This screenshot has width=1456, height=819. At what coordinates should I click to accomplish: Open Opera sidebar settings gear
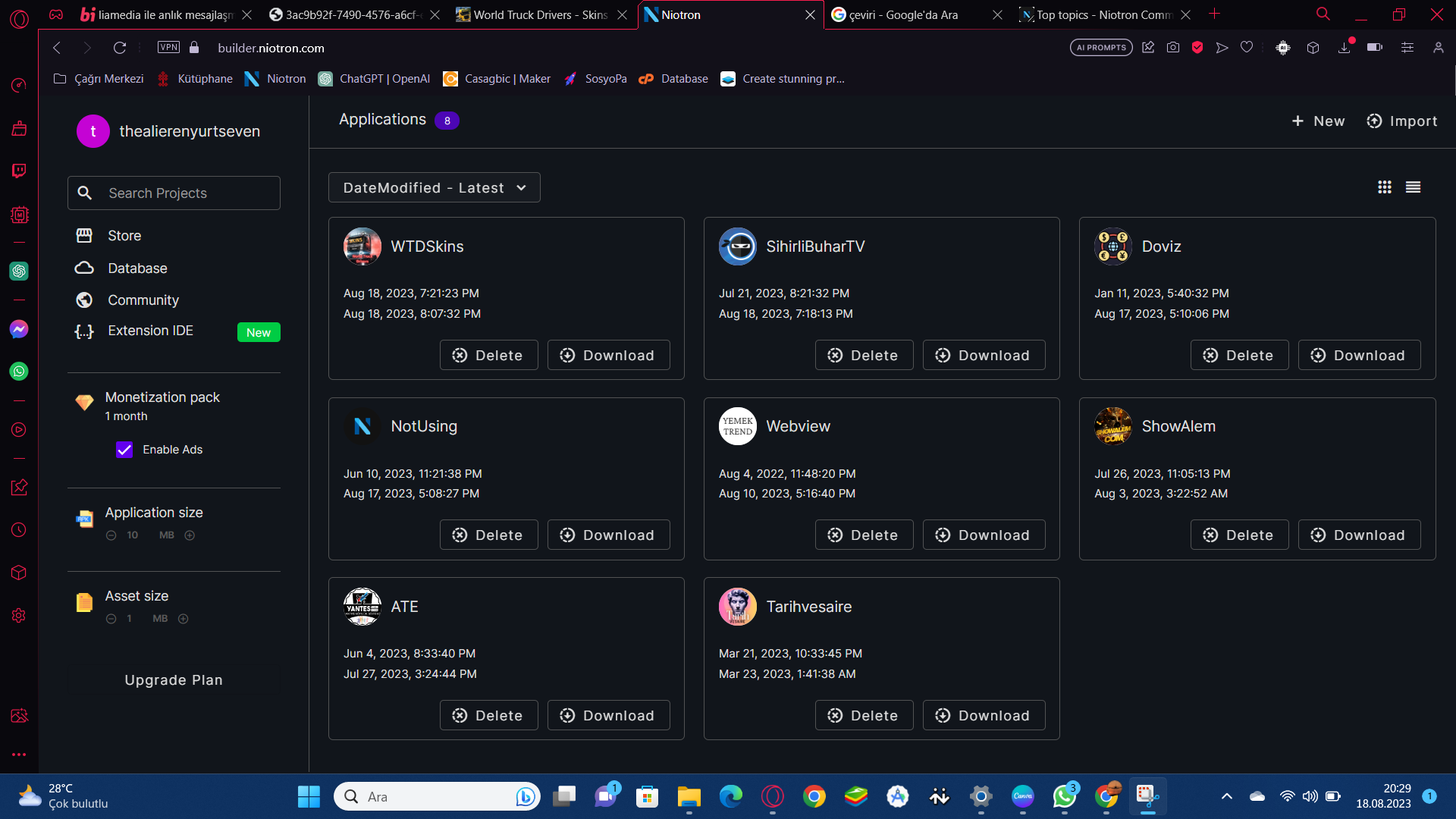coord(19,615)
